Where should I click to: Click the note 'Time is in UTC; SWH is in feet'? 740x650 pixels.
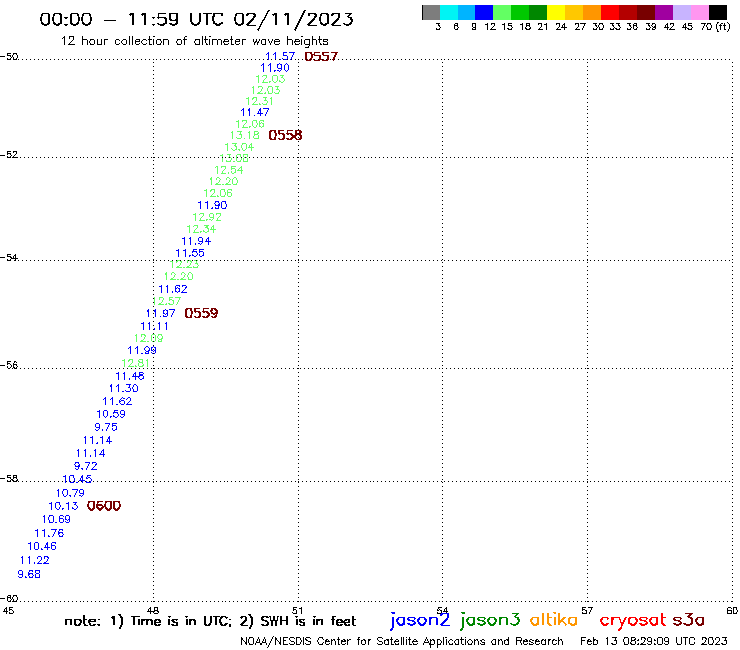click(210, 621)
